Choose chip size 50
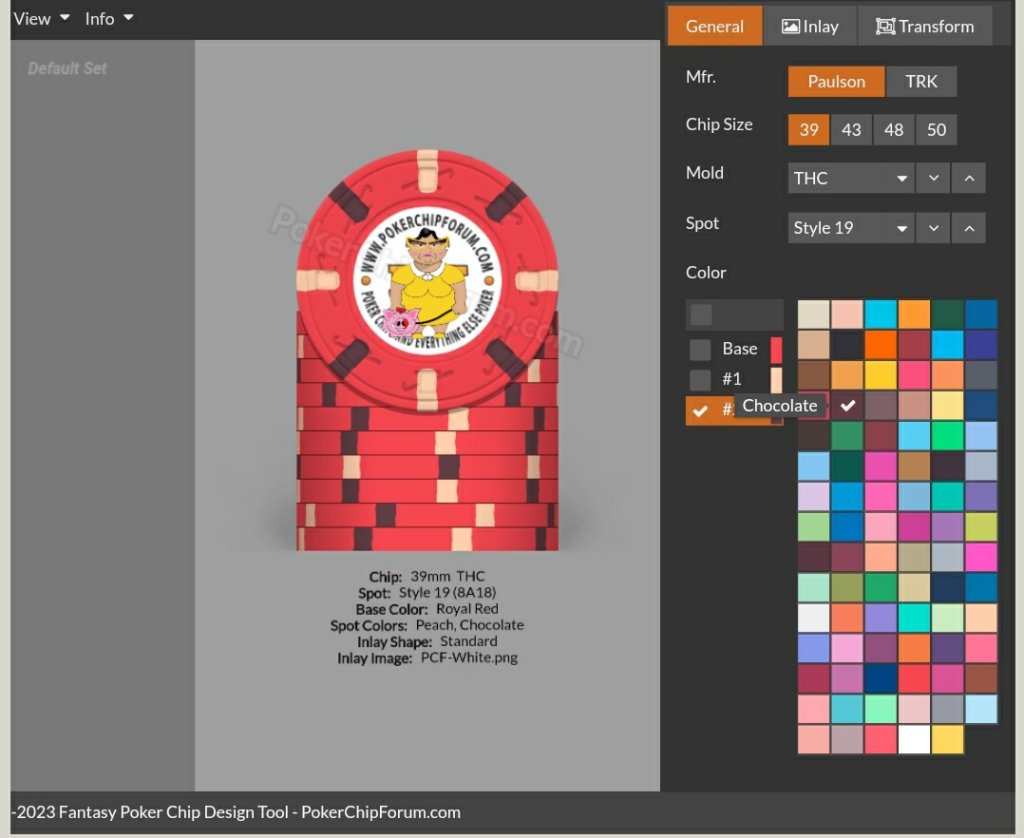This screenshot has width=1024, height=838. coord(936,129)
